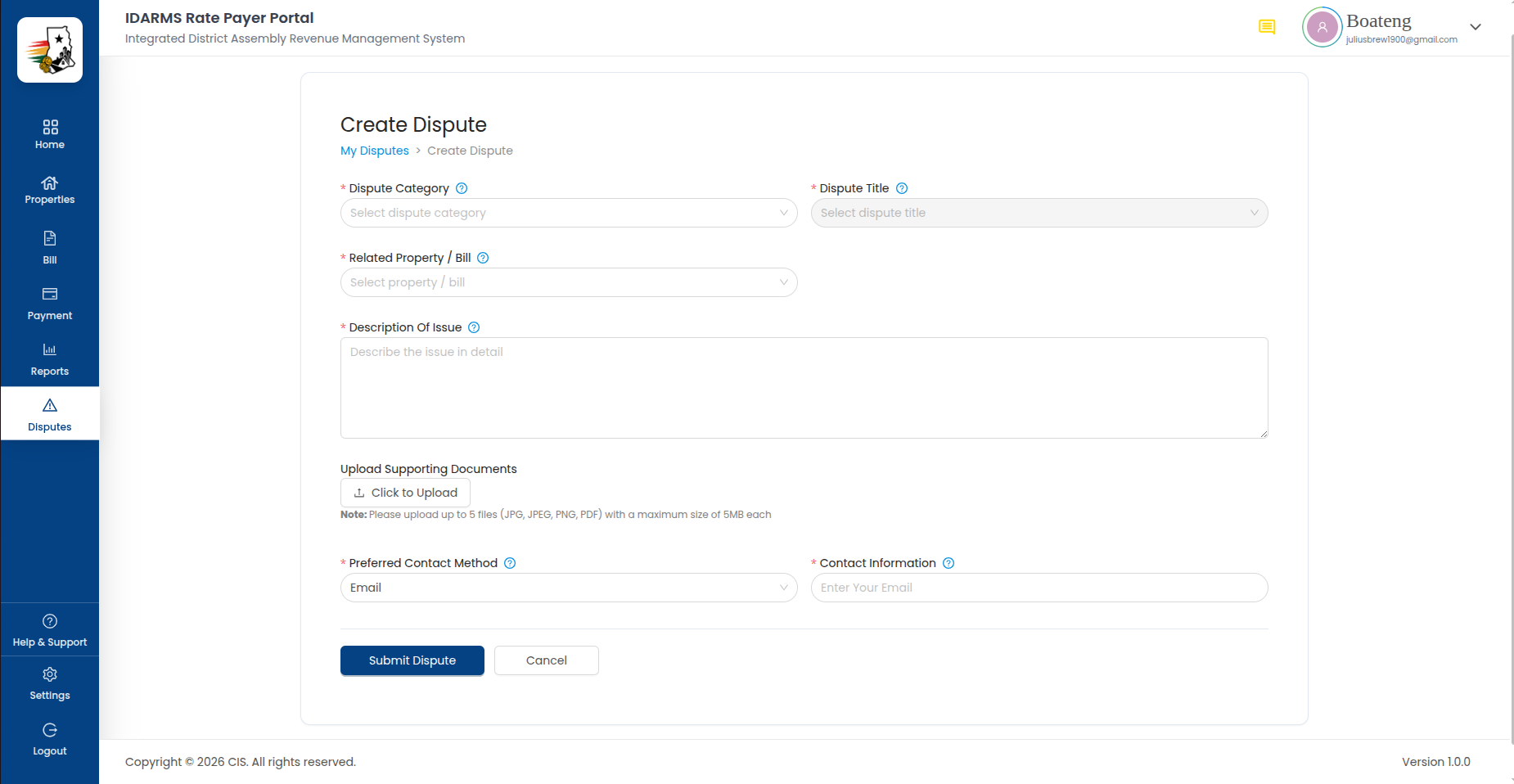
Task: Click the help icon beside Description Of Issue
Action: click(x=474, y=327)
